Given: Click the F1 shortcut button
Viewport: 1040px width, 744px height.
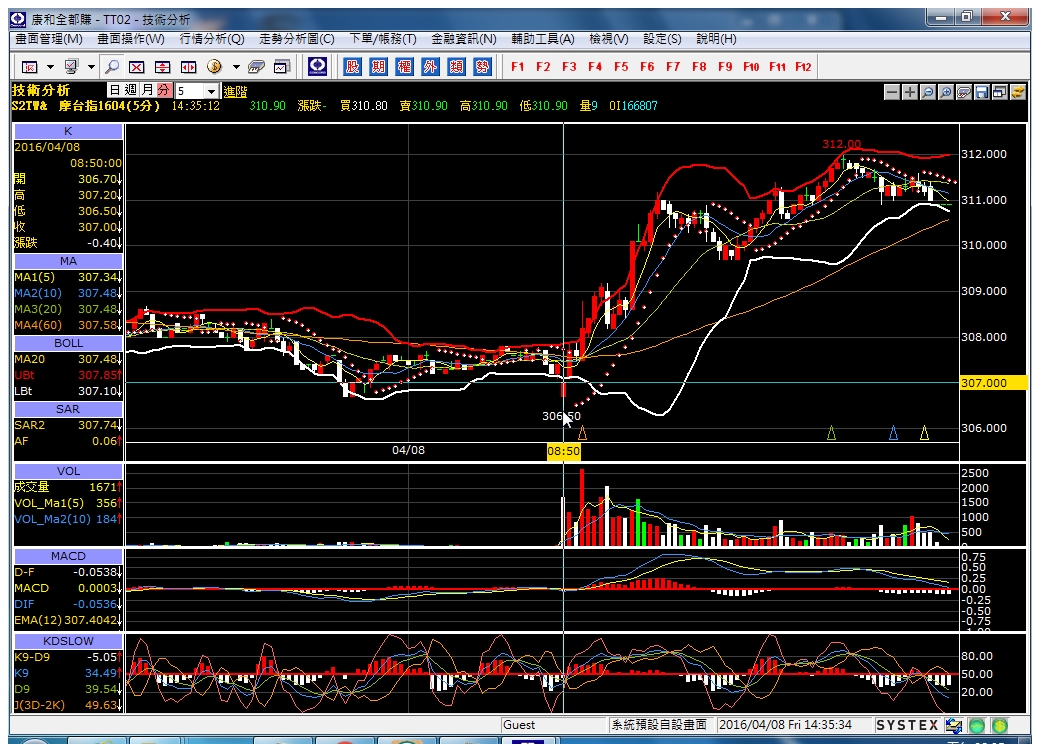Looking at the screenshot, I should (x=517, y=67).
